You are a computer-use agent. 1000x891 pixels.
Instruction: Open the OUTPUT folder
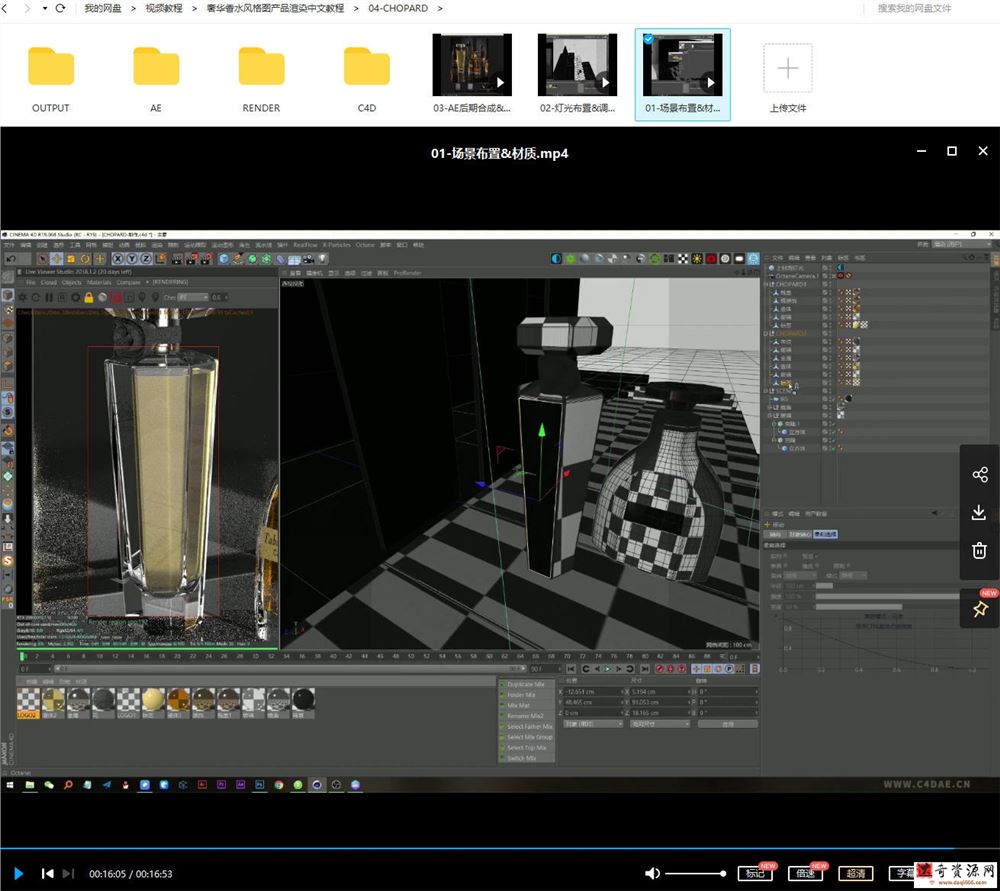[51, 66]
